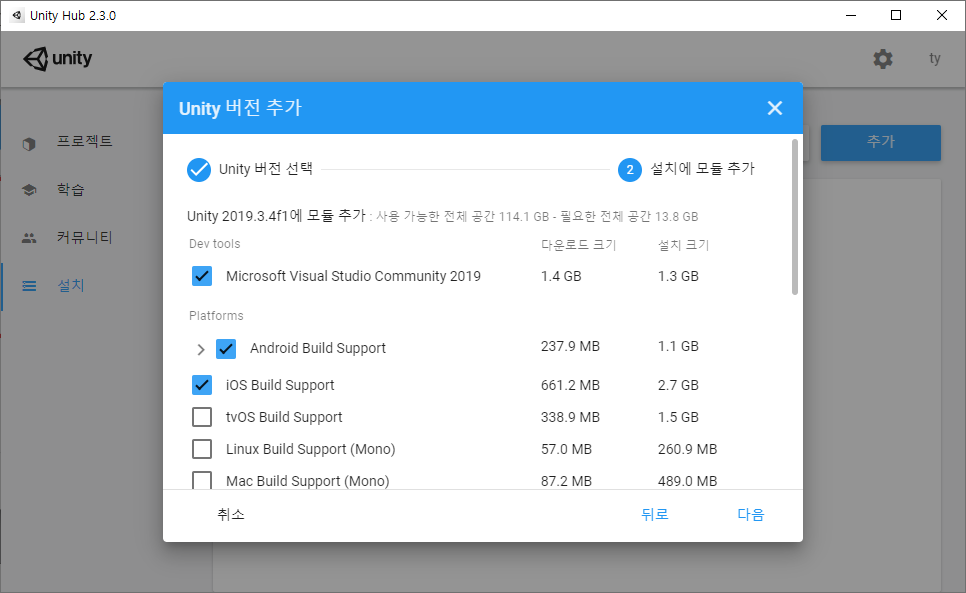The width and height of the screenshot is (966, 593).
Task: Switch to the 커뮤니티 sidebar tab
Action: coord(84,237)
